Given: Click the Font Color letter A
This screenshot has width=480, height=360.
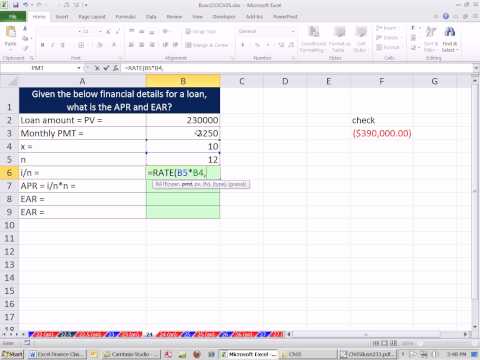Looking at the screenshot, I should (x=114, y=45).
